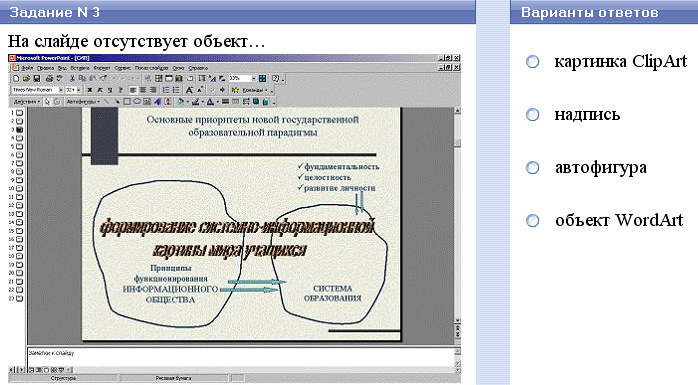Open the Справка menu
Viewport: 698px width, 385px height.
pos(198,68)
